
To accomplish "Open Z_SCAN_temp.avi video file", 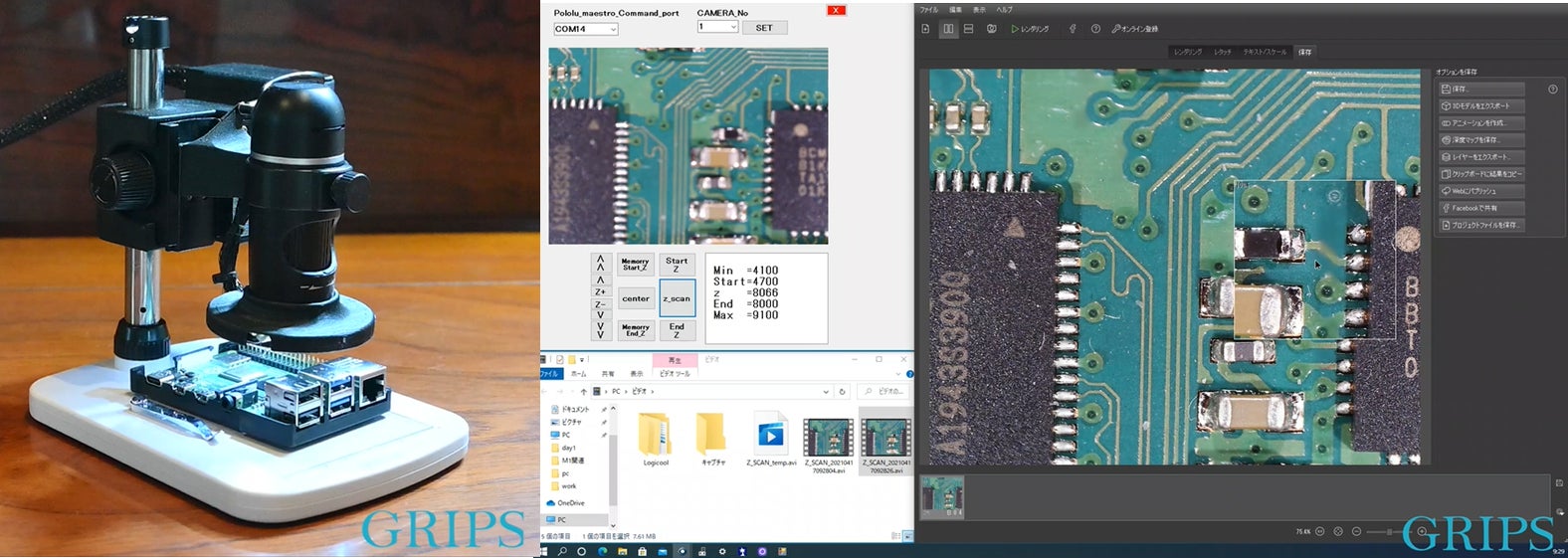I will (771, 439).
